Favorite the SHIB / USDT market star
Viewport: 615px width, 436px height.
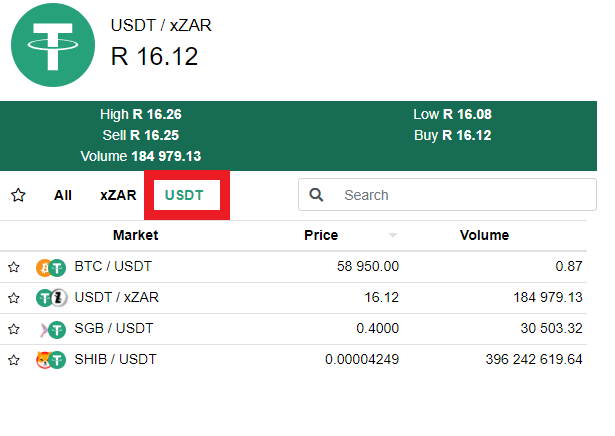point(14,360)
